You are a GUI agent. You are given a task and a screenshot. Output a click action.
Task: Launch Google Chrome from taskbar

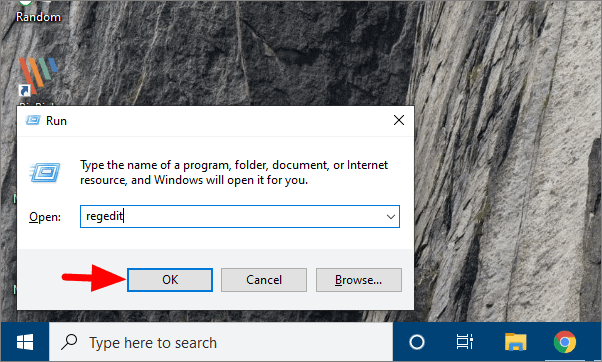point(565,342)
